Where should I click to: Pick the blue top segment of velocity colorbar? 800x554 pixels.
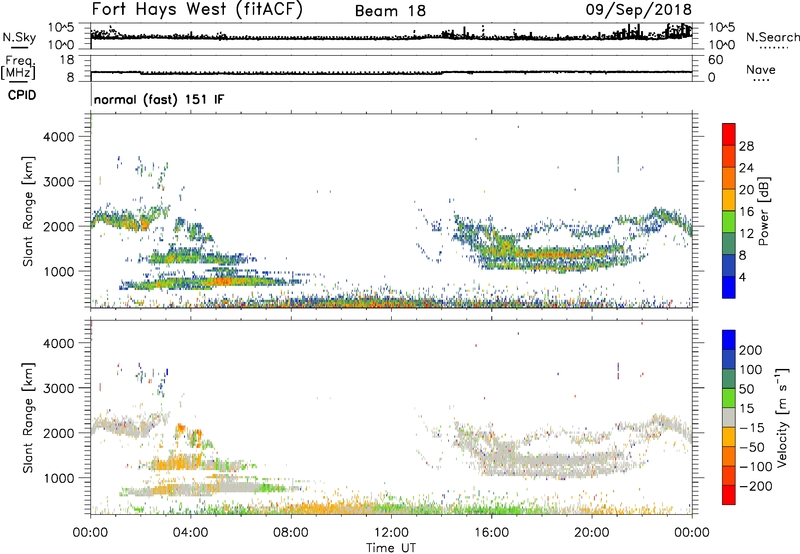729,340
